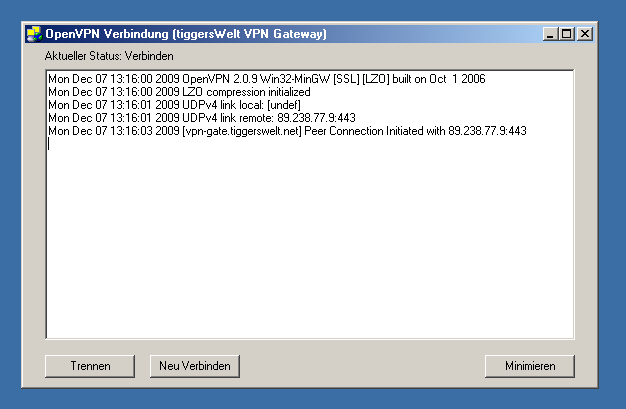This screenshot has height=409, width=626.
Task: Minimize the OpenVPN Verbindung window
Action: [550, 34]
